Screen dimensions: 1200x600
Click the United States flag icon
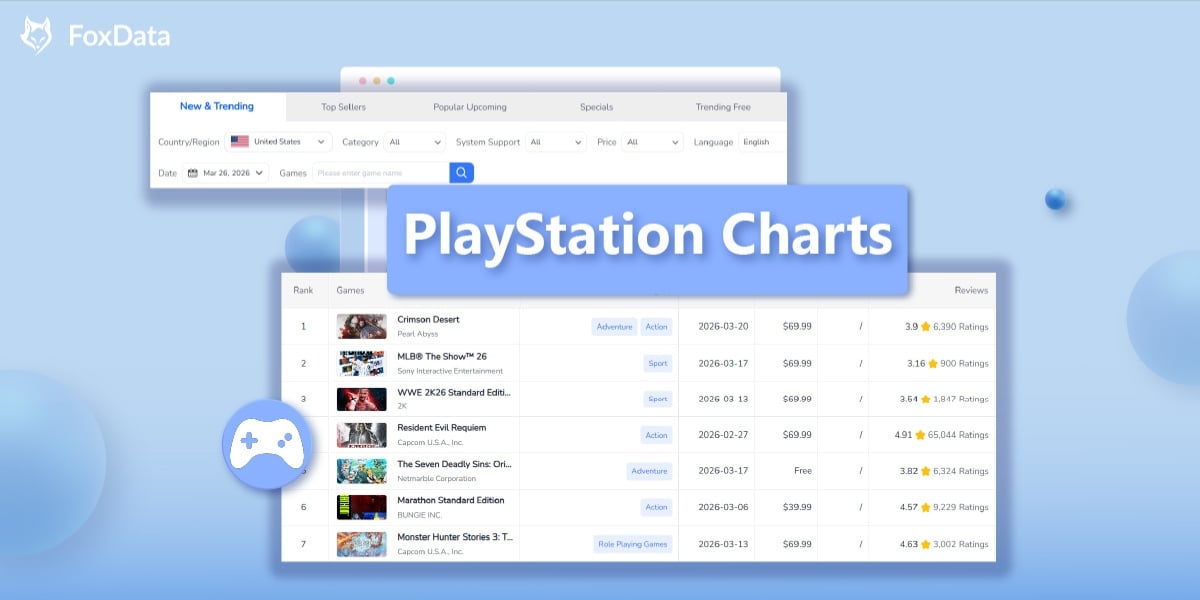pyautogui.click(x=239, y=141)
